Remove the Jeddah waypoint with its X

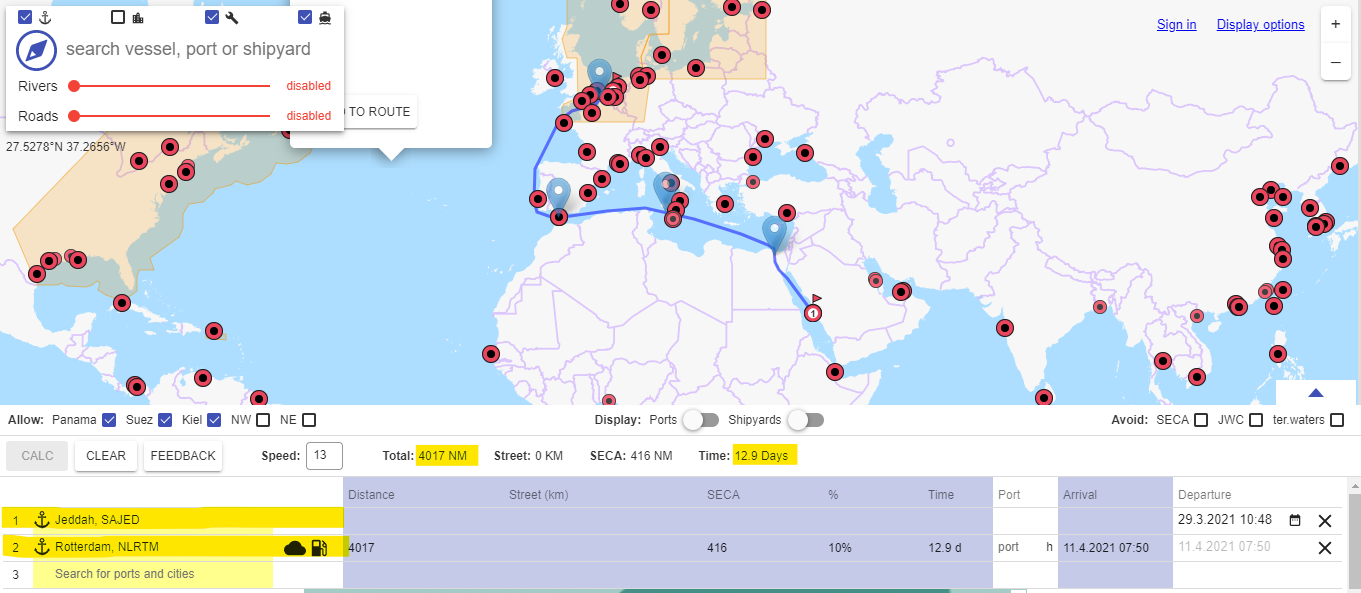(1325, 520)
